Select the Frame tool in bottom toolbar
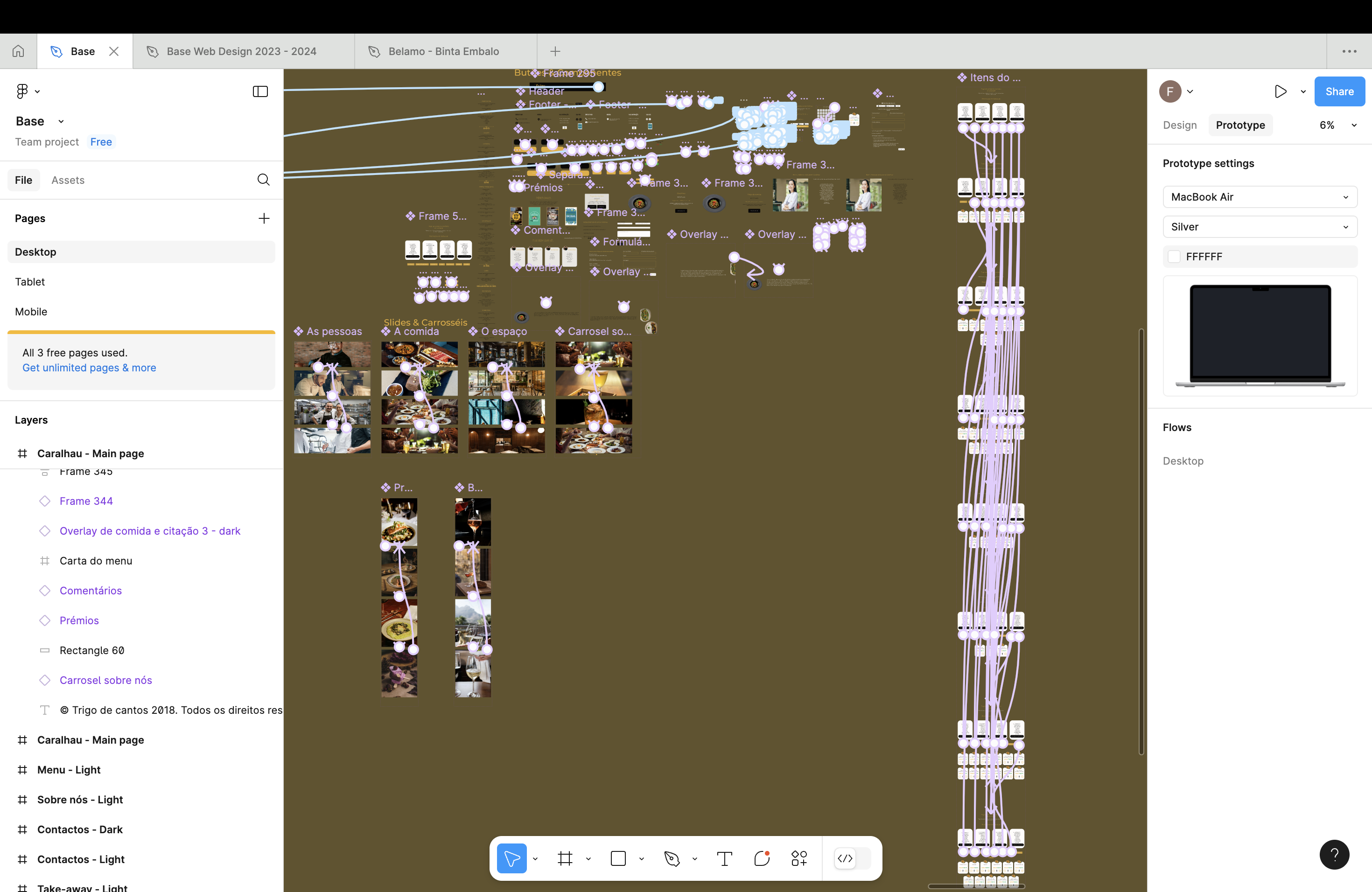The image size is (1372, 892). (x=565, y=858)
